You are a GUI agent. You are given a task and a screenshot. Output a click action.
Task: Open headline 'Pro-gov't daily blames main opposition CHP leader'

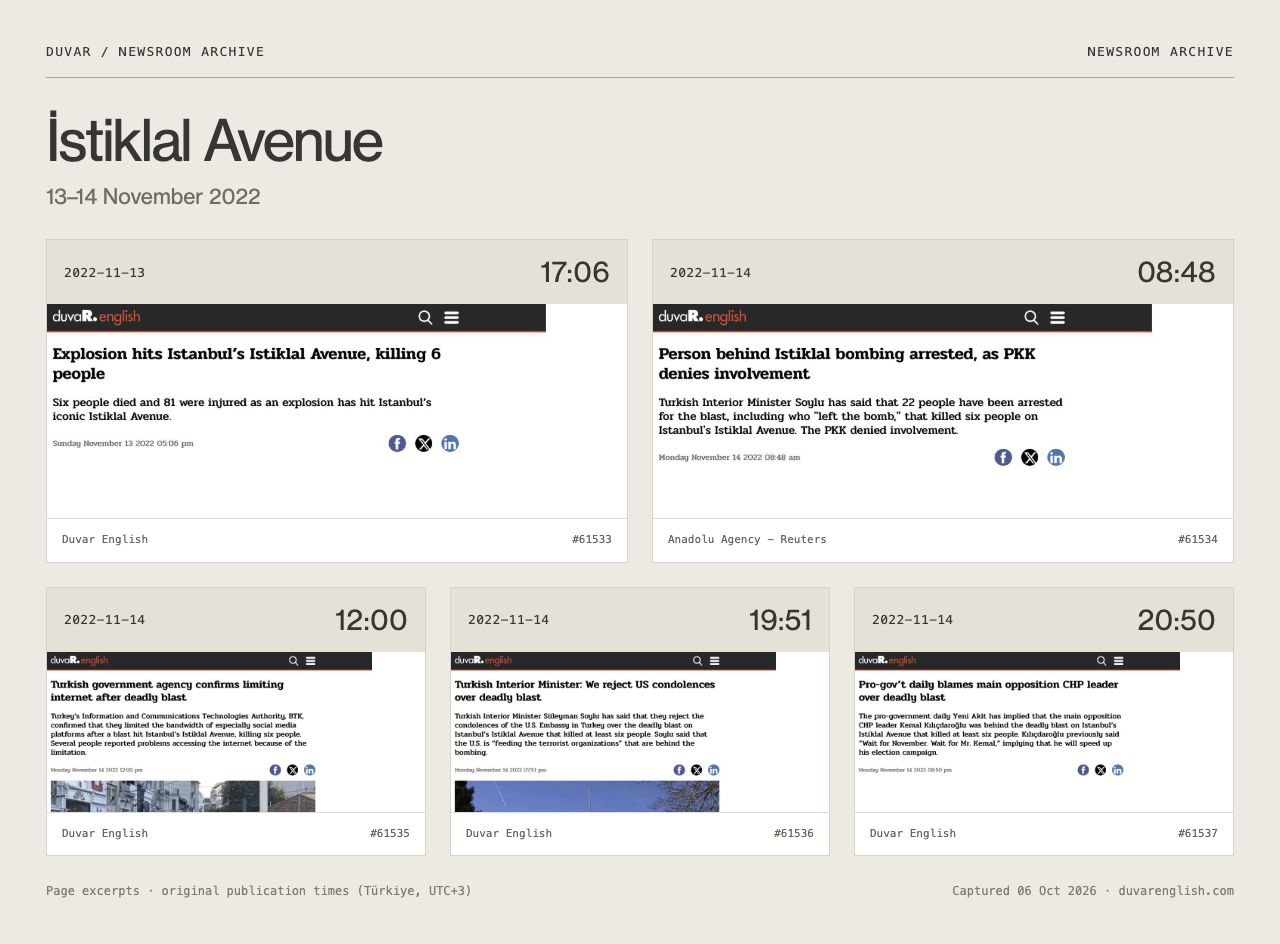tap(988, 691)
